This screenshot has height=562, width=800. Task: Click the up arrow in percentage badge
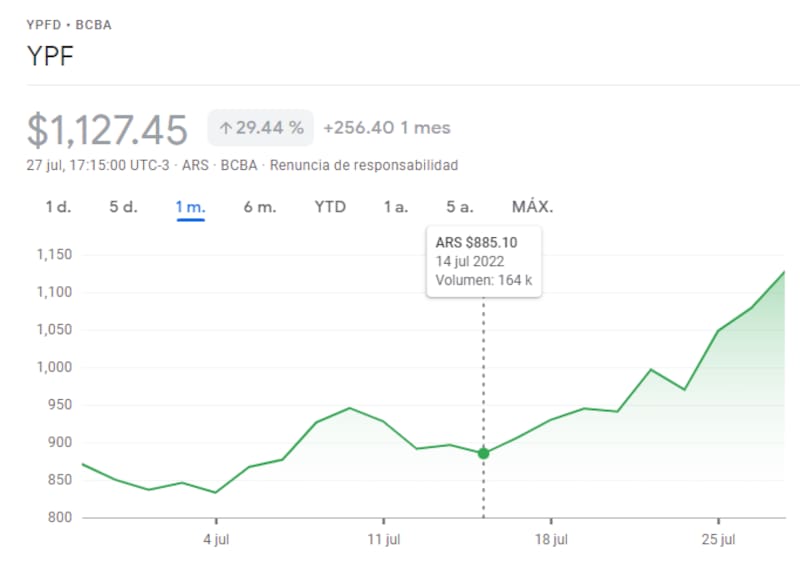point(226,128)
